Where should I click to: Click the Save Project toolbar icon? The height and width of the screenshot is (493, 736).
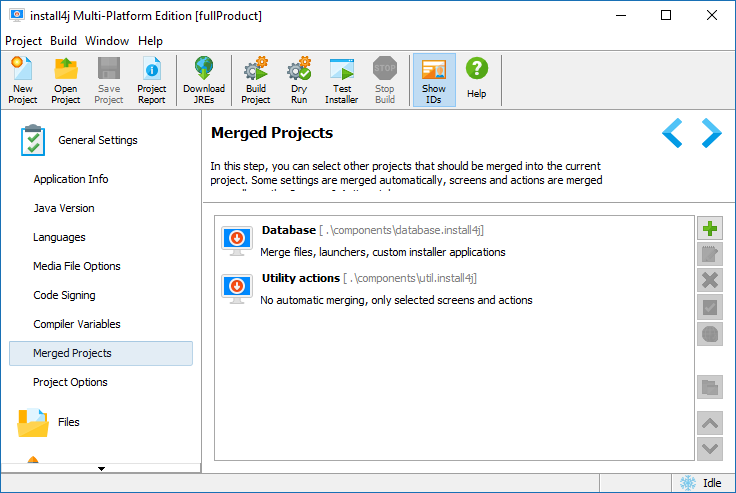click(109, 80)
